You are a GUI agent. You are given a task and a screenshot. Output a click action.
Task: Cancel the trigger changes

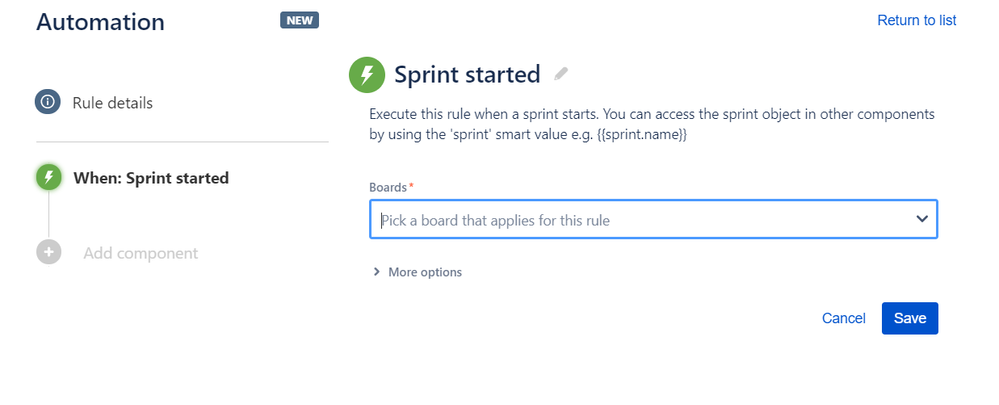click(x=844, y=318)
